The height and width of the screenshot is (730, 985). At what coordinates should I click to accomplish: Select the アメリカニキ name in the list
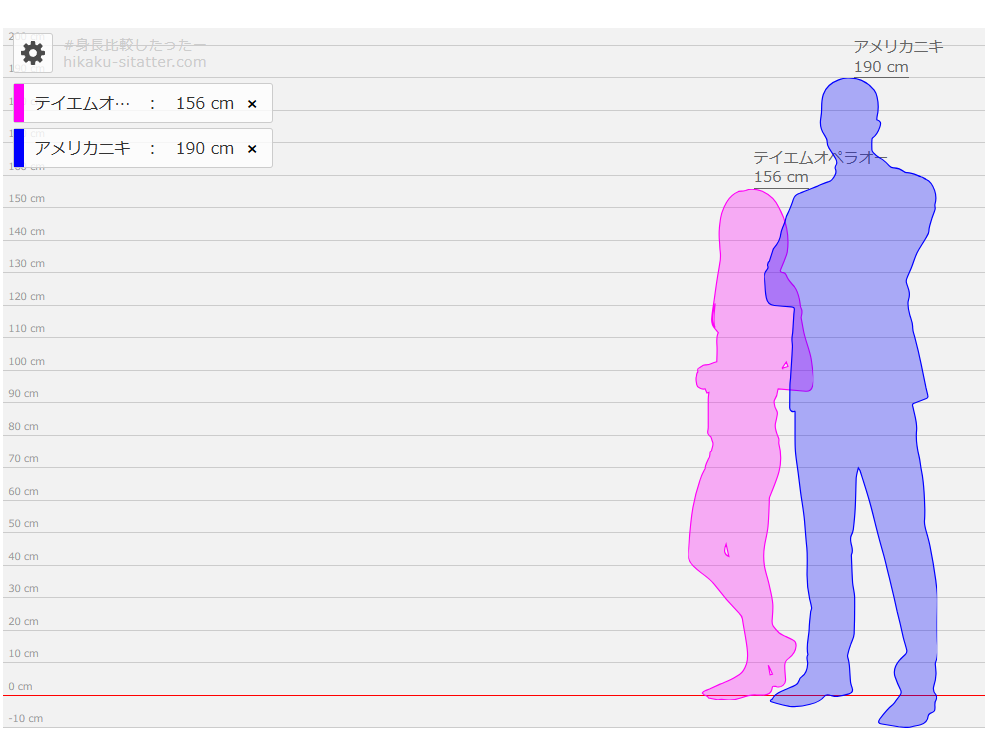coord(82,149)
